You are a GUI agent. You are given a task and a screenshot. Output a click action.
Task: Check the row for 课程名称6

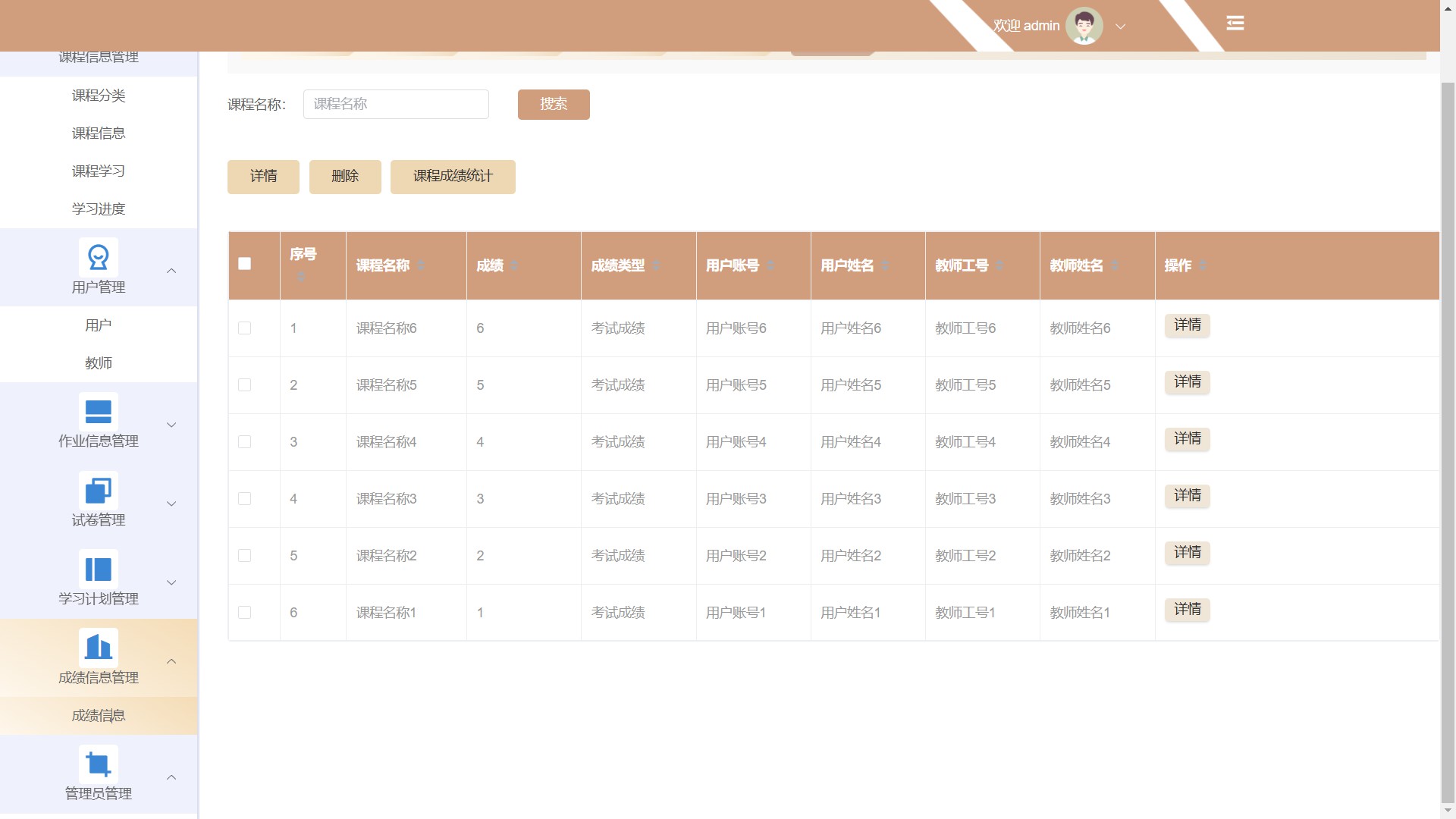click(x=244, y=328)
